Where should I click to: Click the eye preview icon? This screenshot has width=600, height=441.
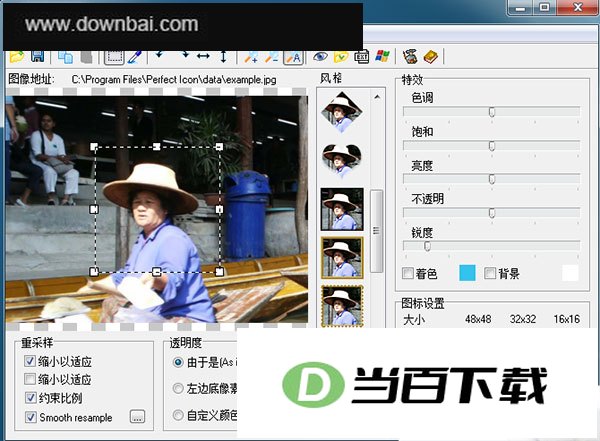tap(320, 57)
